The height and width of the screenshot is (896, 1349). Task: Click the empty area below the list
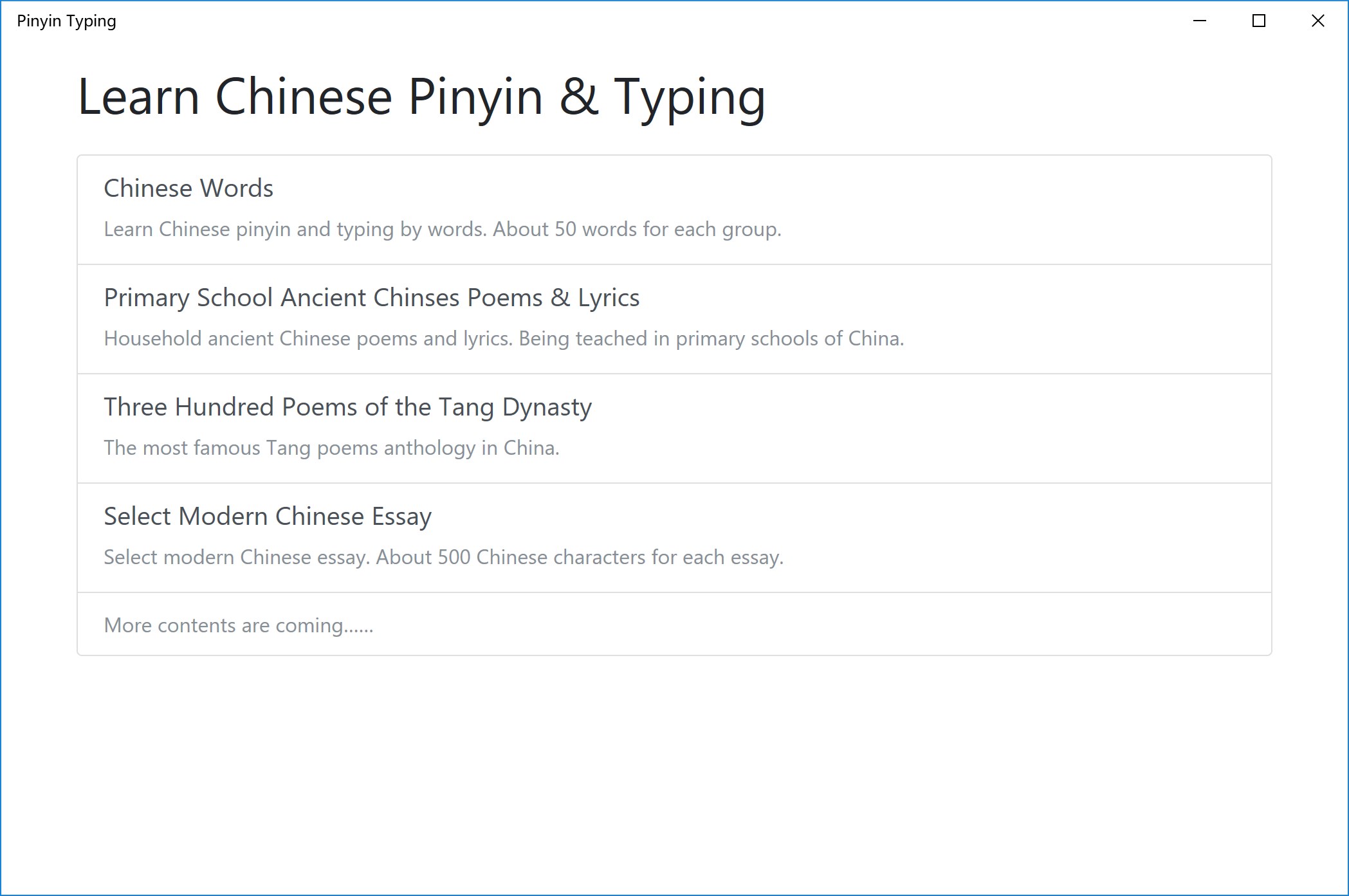coord(674,772)
